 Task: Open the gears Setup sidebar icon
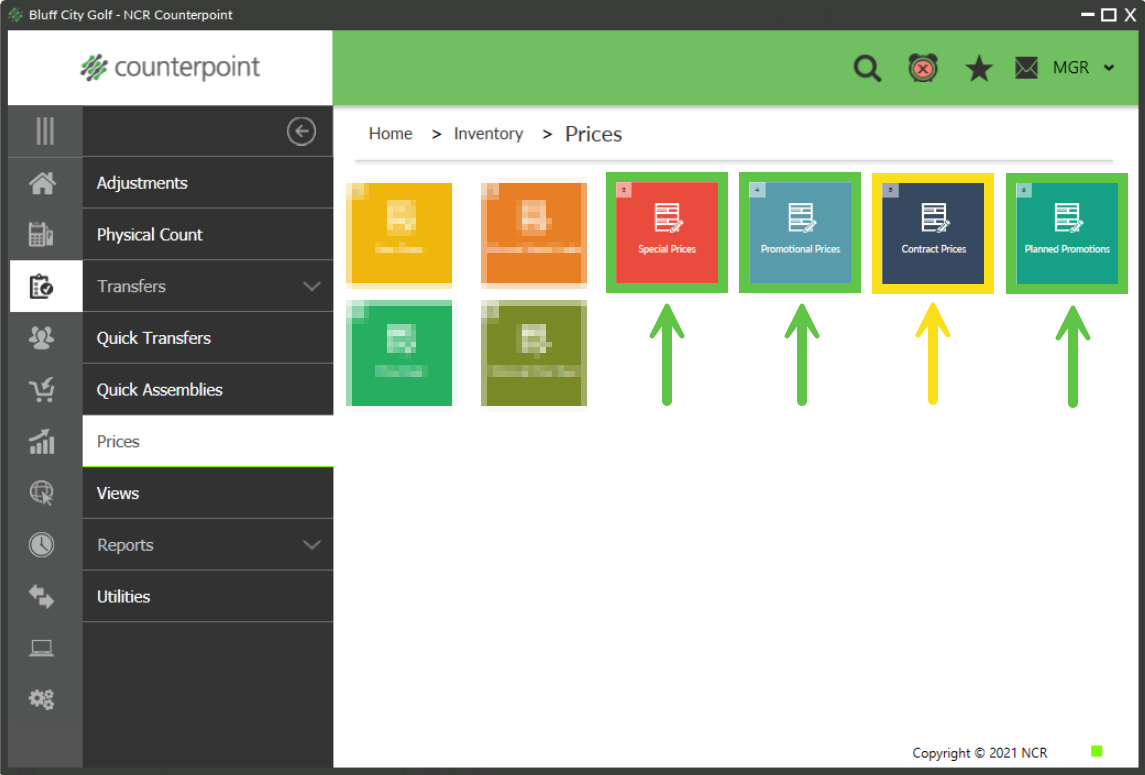(x=42, y=700)
